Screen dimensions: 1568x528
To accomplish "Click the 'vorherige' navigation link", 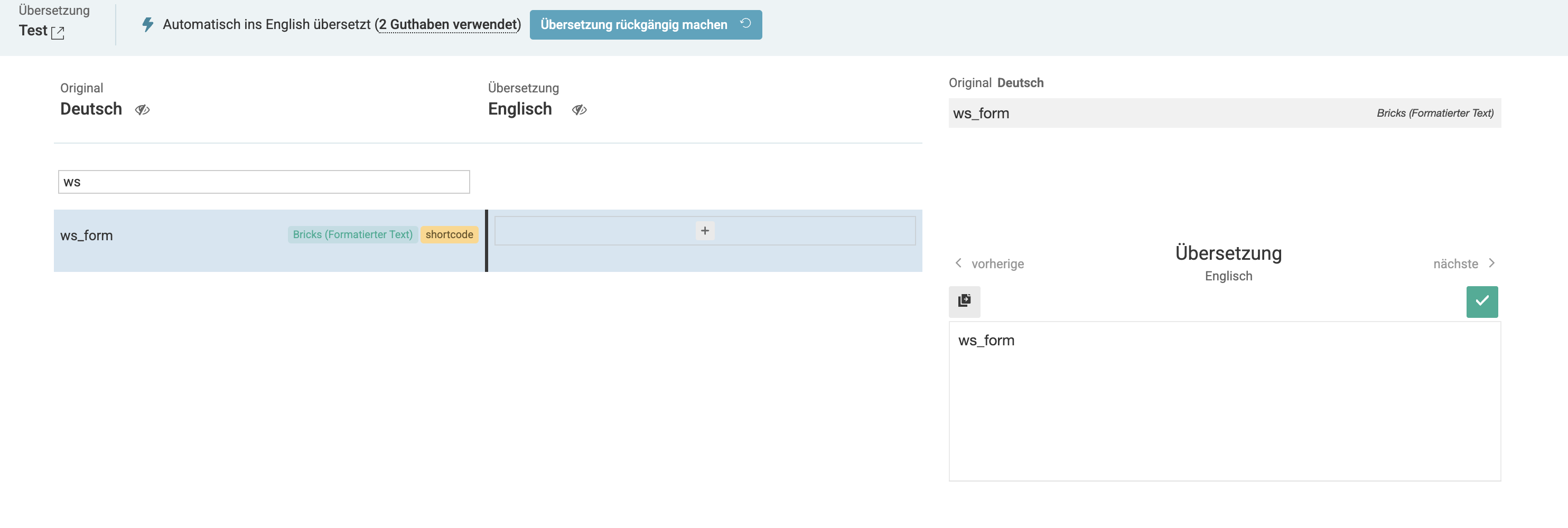I will (x=997, y=263).
